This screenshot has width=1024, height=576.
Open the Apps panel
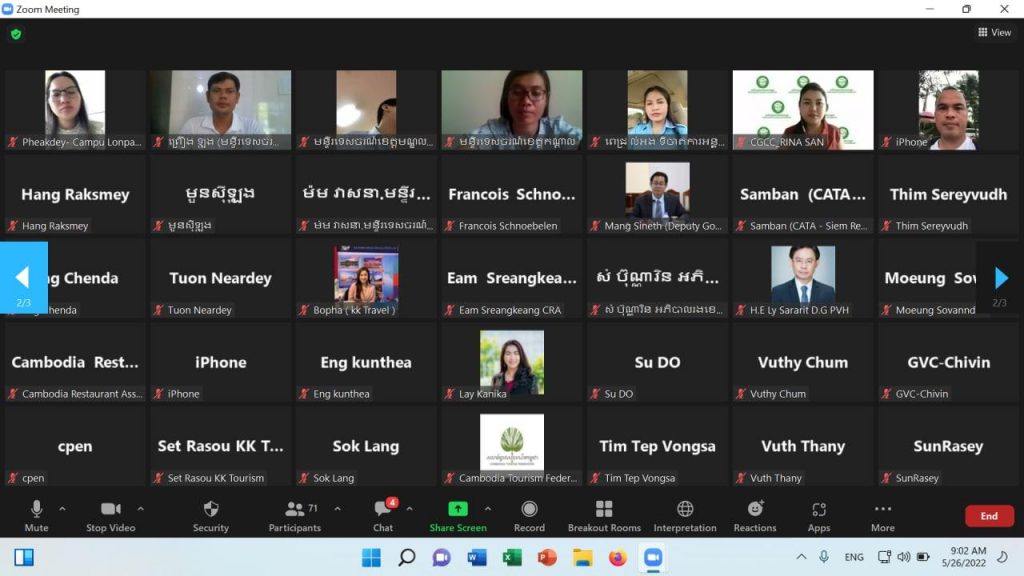pos(819,515)
